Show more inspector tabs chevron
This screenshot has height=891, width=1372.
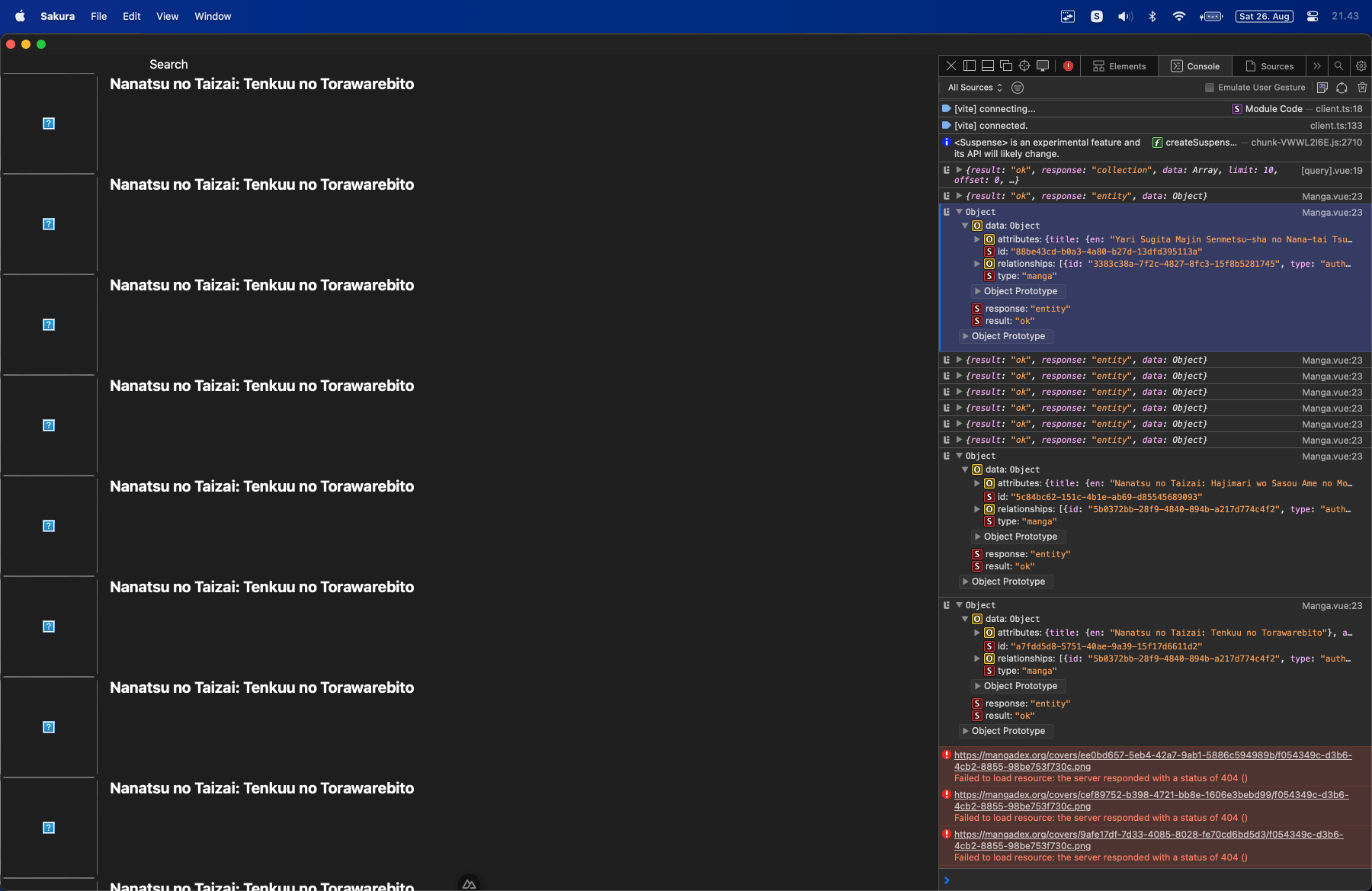(1316, 66)
